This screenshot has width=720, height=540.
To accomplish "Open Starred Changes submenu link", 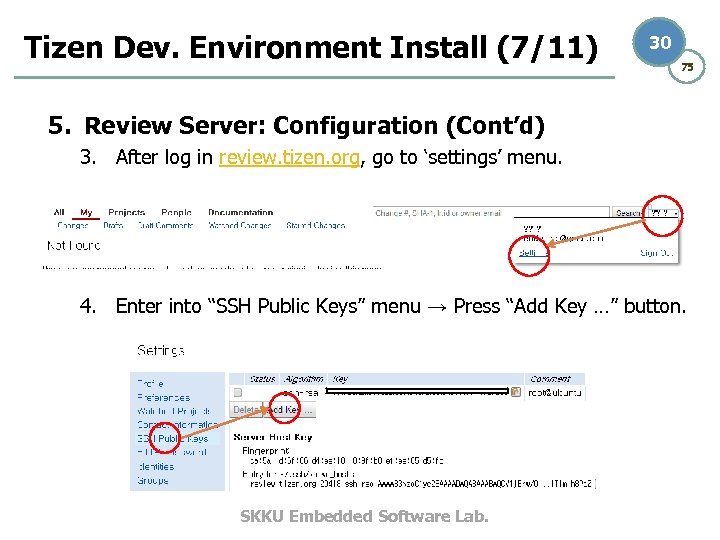I will coord(315,225).
